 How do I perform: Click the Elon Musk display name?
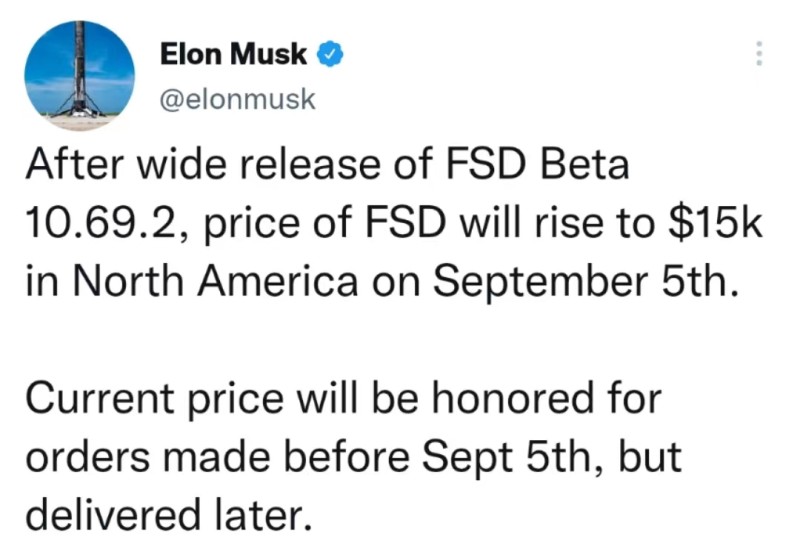(234, 56)
